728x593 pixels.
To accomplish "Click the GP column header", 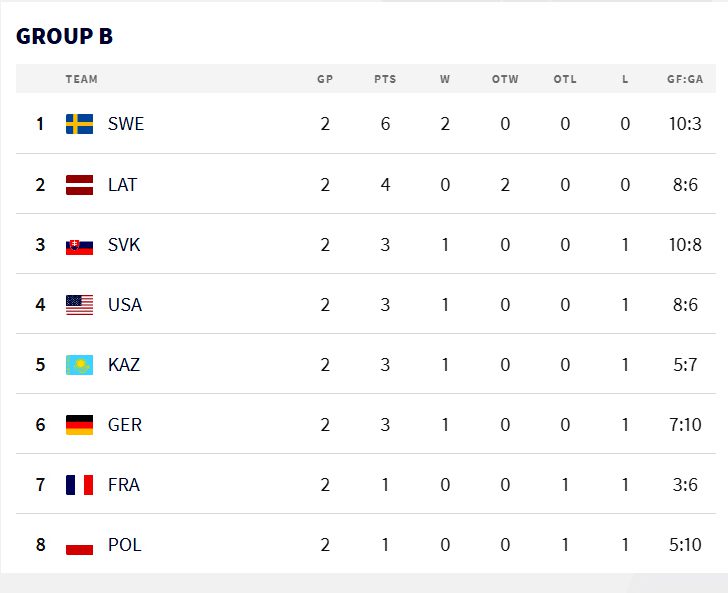I will (x=325, y=79).
